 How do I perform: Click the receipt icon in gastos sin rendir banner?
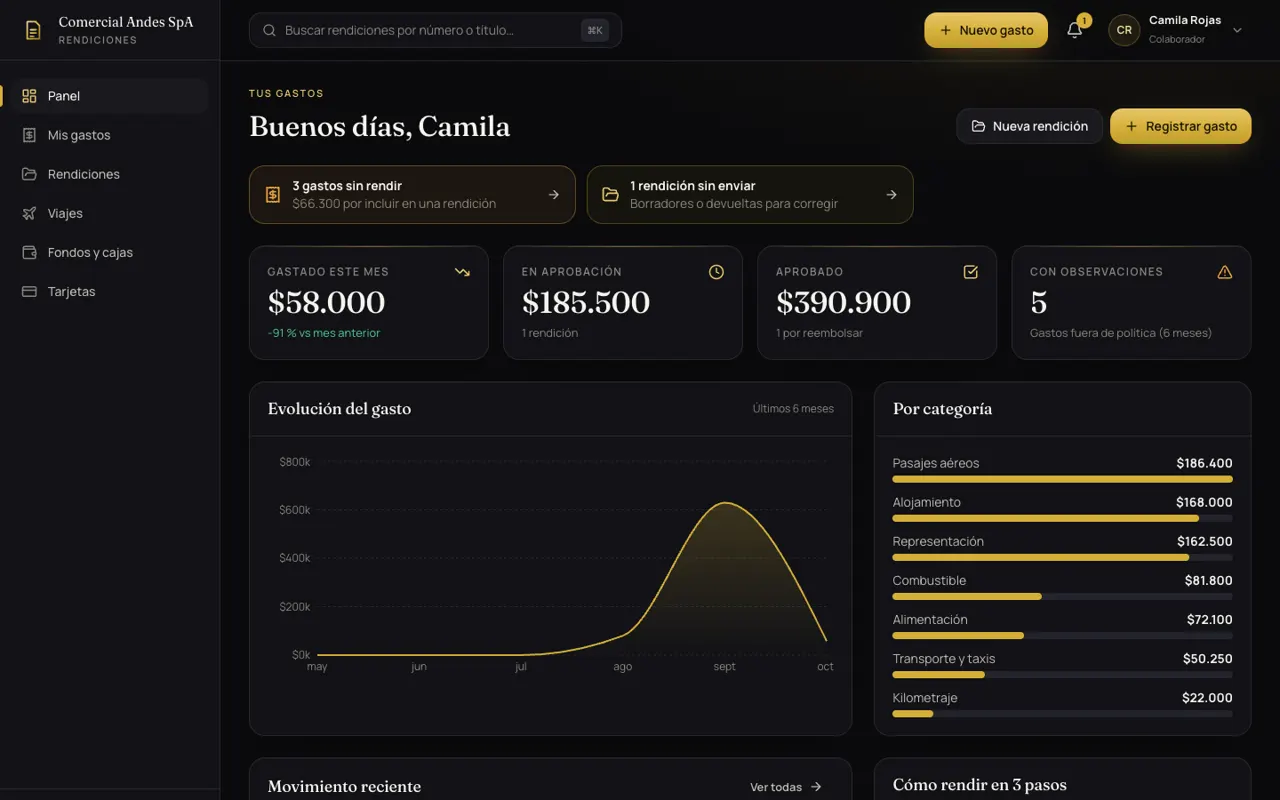coord(273,194)
